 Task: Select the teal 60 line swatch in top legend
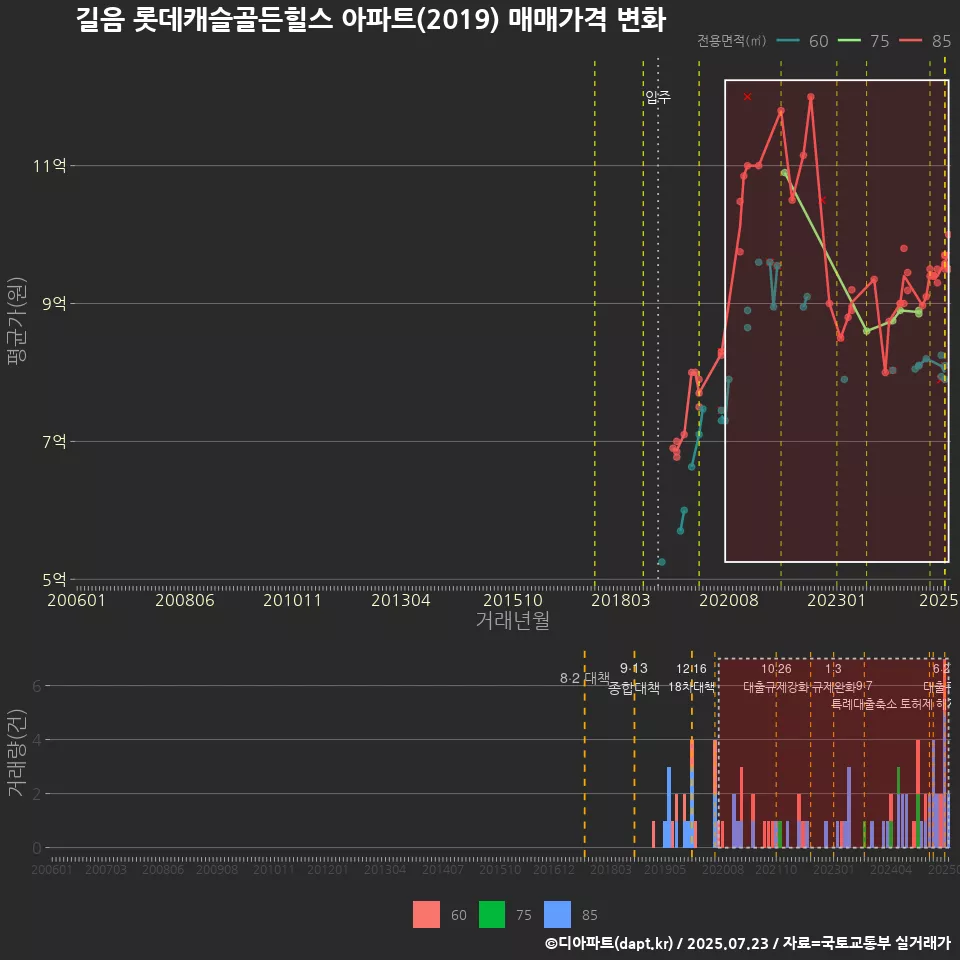click(788, 41)
